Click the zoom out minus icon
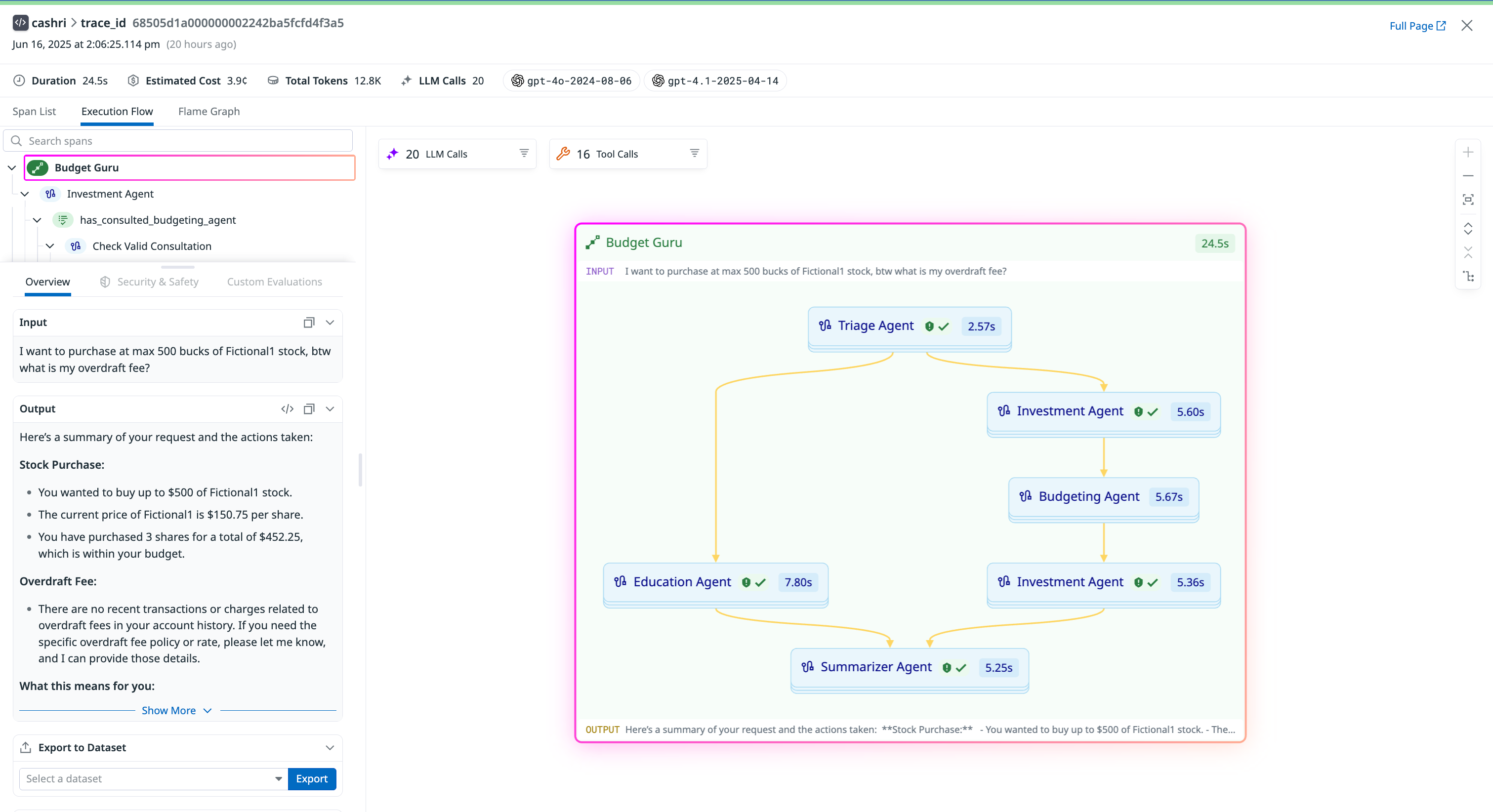 [1467, 176]
